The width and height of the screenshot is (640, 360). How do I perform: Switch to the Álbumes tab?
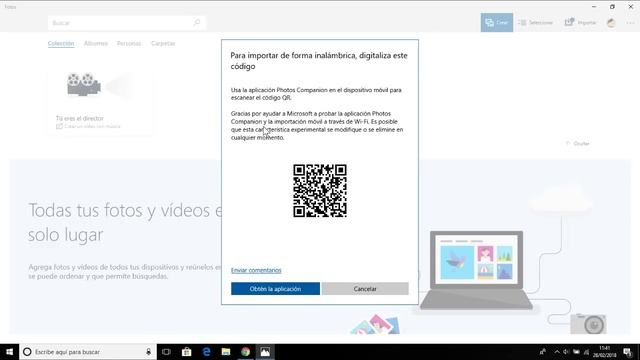click(96, 43)
